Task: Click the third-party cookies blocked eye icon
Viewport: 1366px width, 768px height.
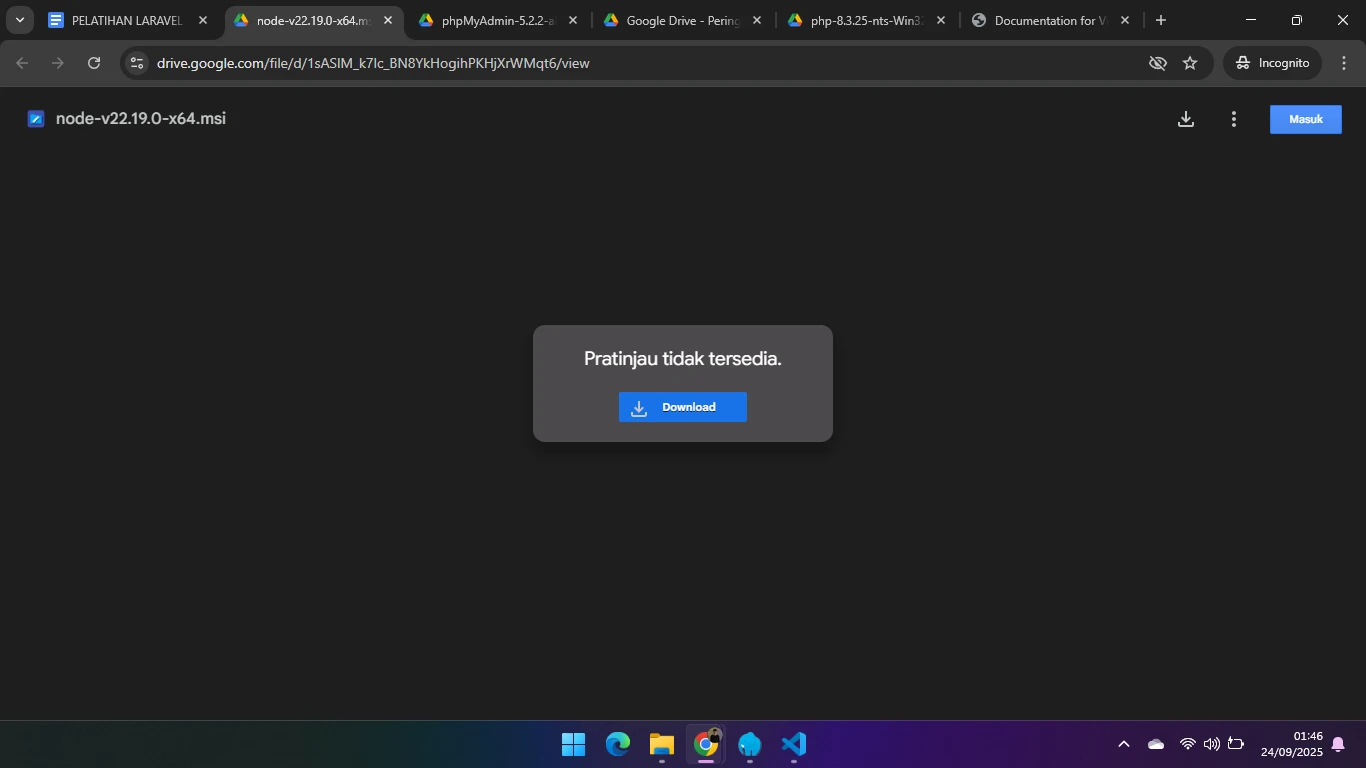Action: 1158,63
